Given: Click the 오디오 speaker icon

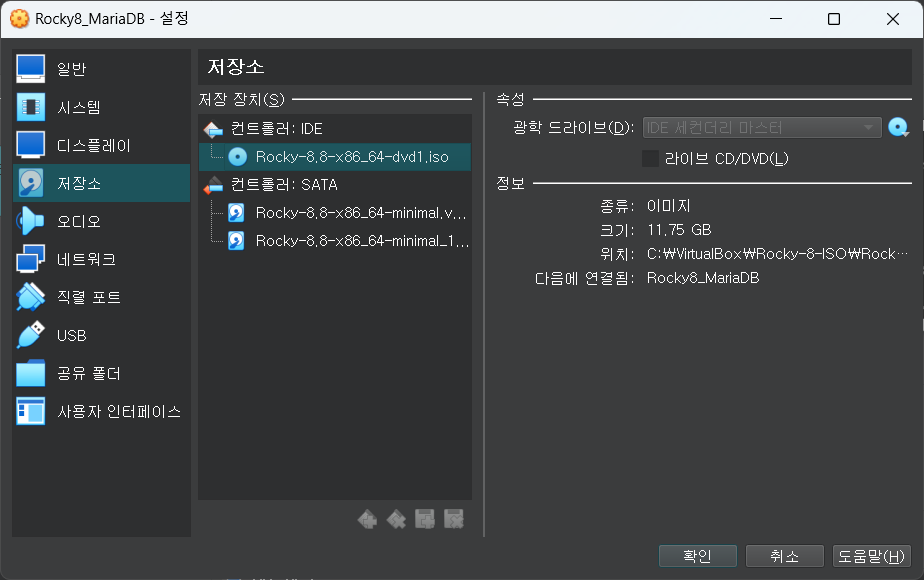Looking at the screenshot, I should click(31, 221).
